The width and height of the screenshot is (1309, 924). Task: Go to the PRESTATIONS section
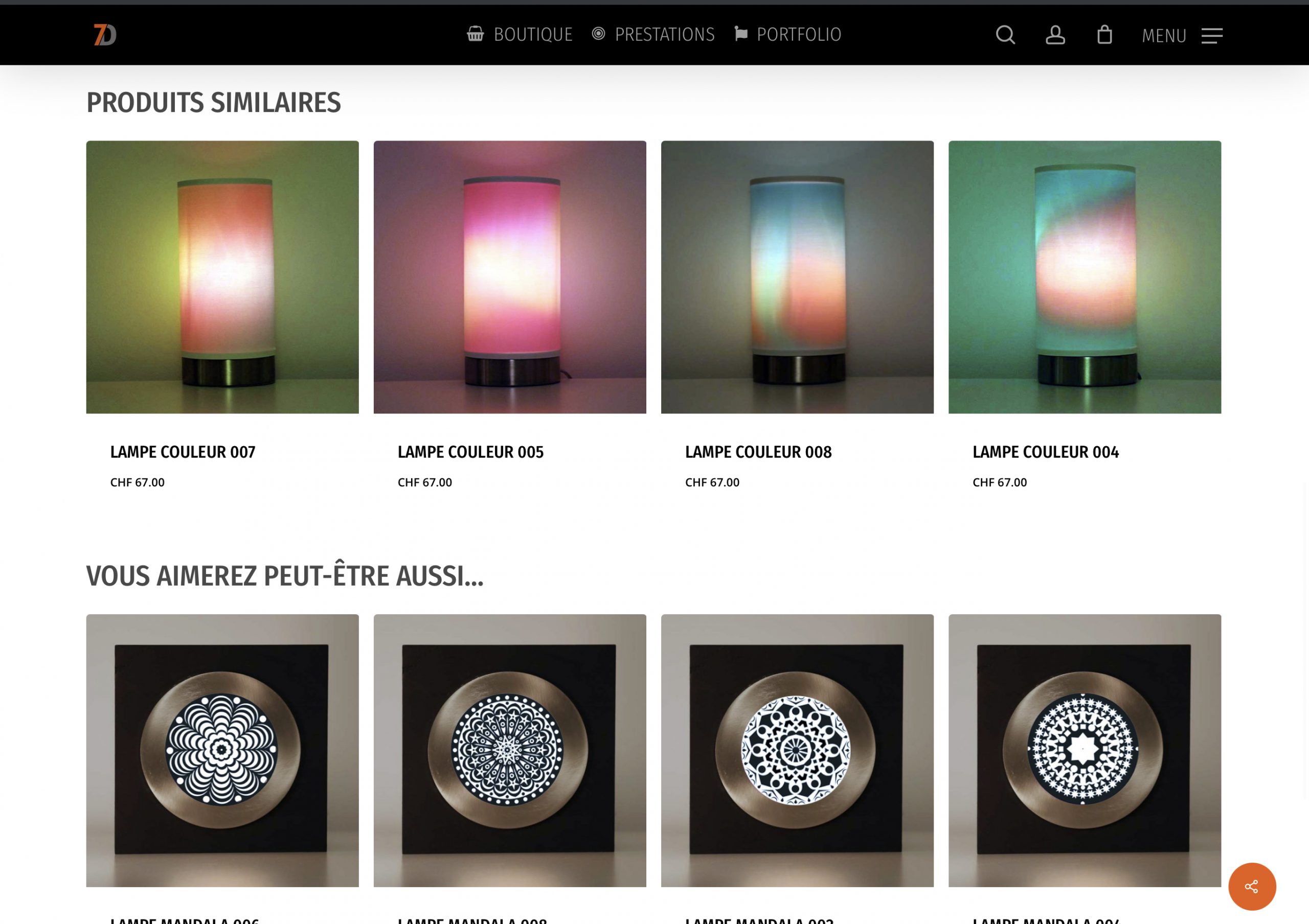tap(665, 34)
